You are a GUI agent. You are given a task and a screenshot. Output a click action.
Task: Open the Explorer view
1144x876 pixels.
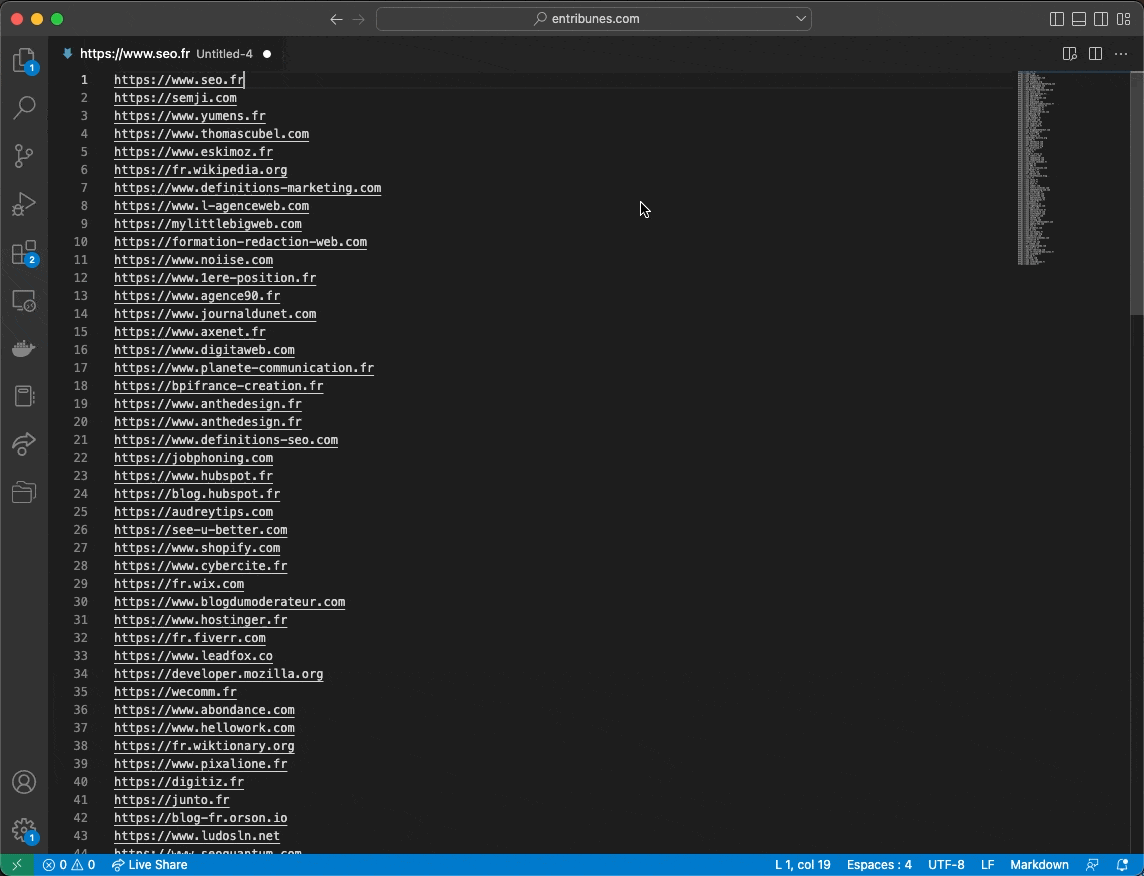(x=24, y=60)
